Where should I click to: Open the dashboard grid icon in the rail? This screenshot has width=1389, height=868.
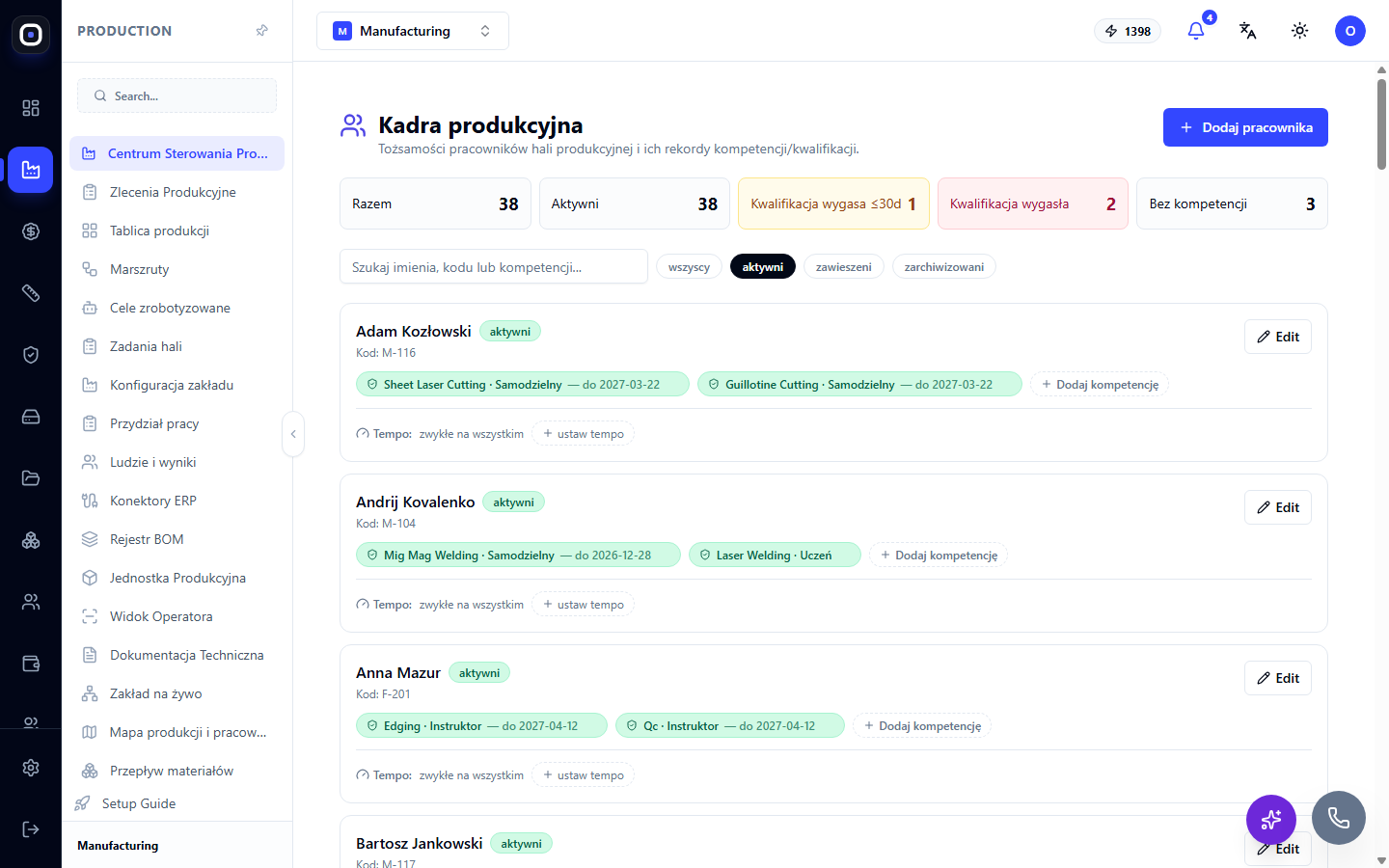[31, 108]
